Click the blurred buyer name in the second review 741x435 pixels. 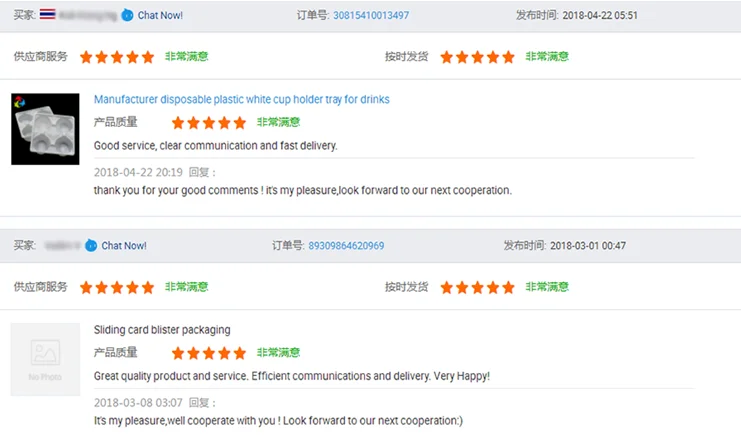[x=61, y=245]
